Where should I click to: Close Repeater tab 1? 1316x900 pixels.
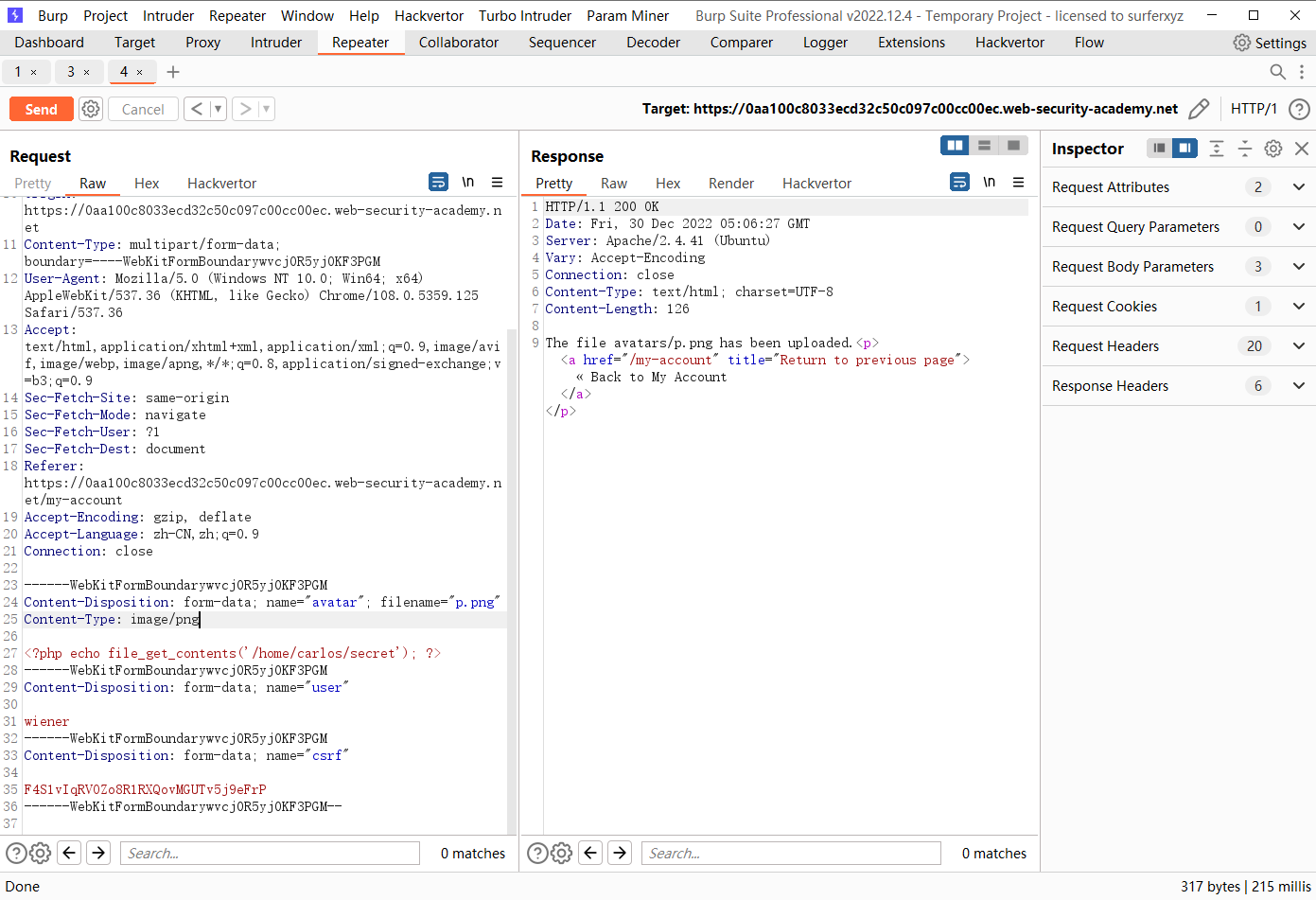33,72
